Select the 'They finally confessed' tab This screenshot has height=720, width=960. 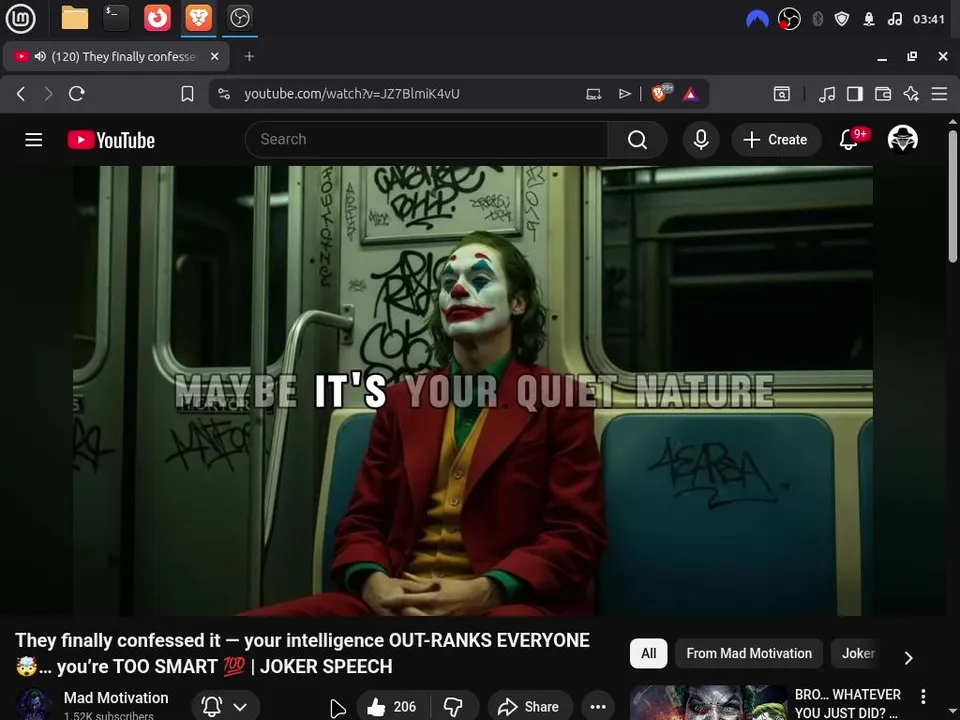click(x=116, y=56)
